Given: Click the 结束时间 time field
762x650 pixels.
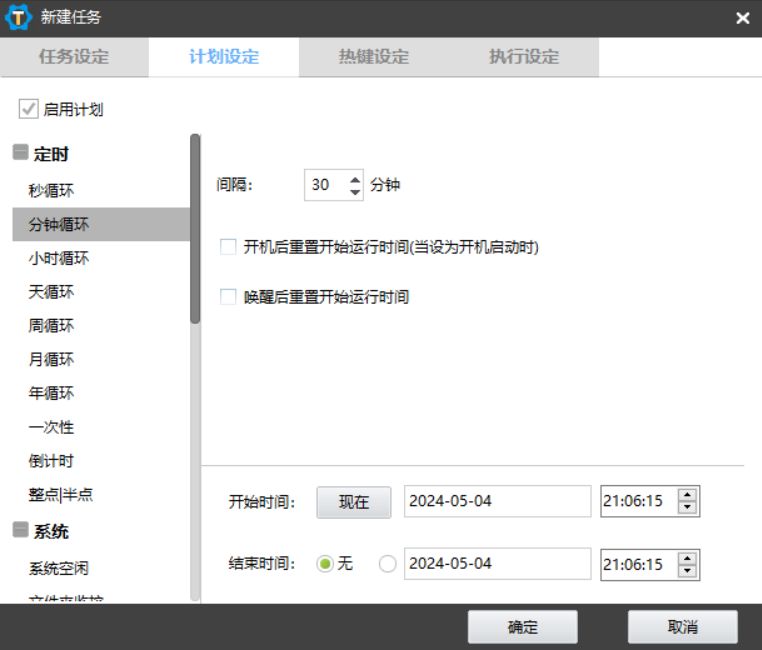Looking at the screenshot, I should (639, 564).
